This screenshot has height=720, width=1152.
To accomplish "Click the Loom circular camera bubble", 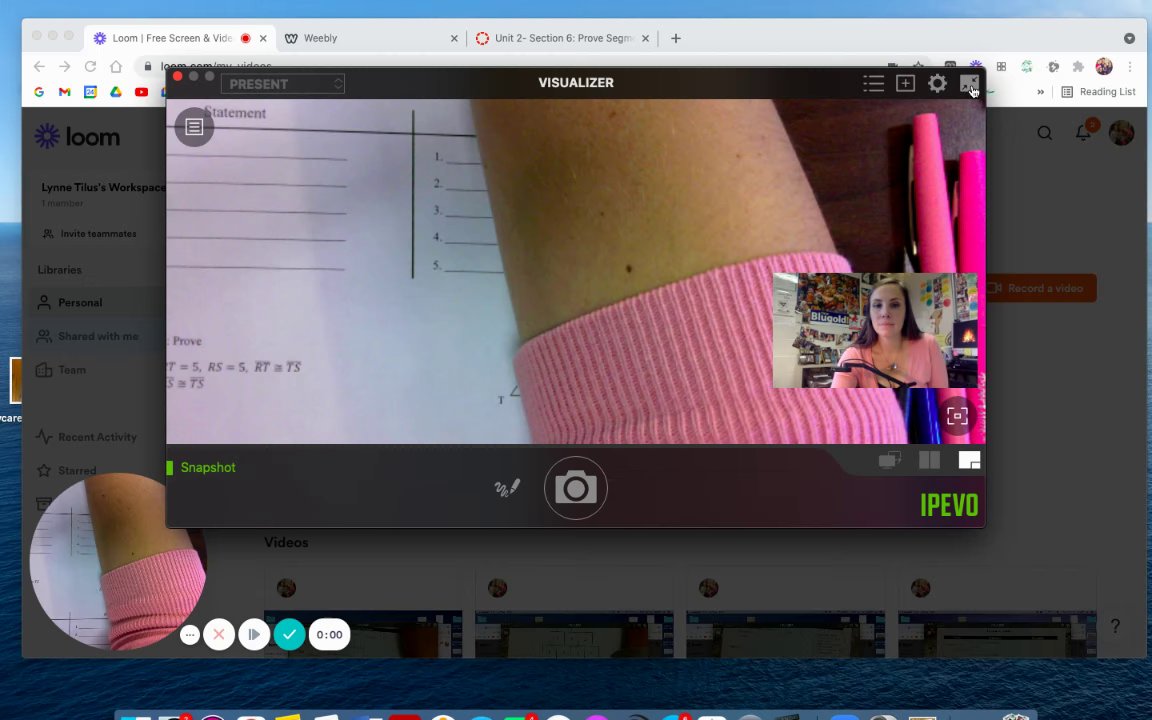I will point(118,561).
